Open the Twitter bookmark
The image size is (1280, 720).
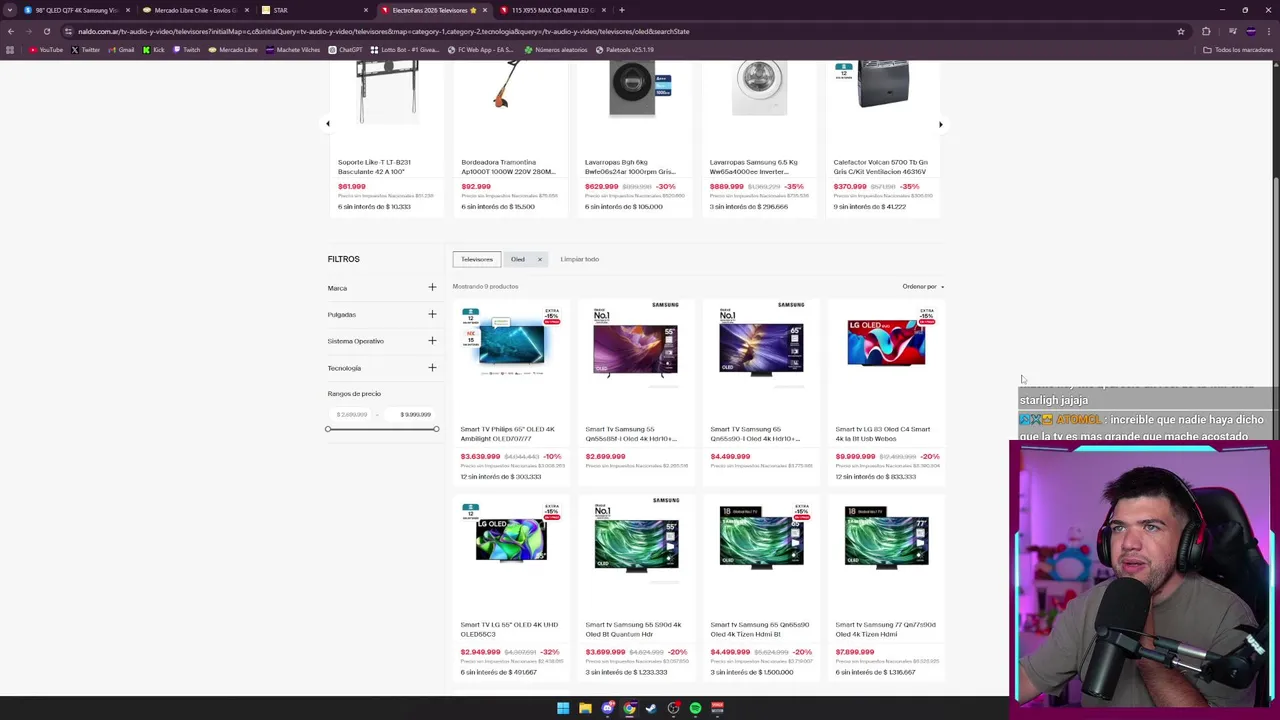point(86,50)
